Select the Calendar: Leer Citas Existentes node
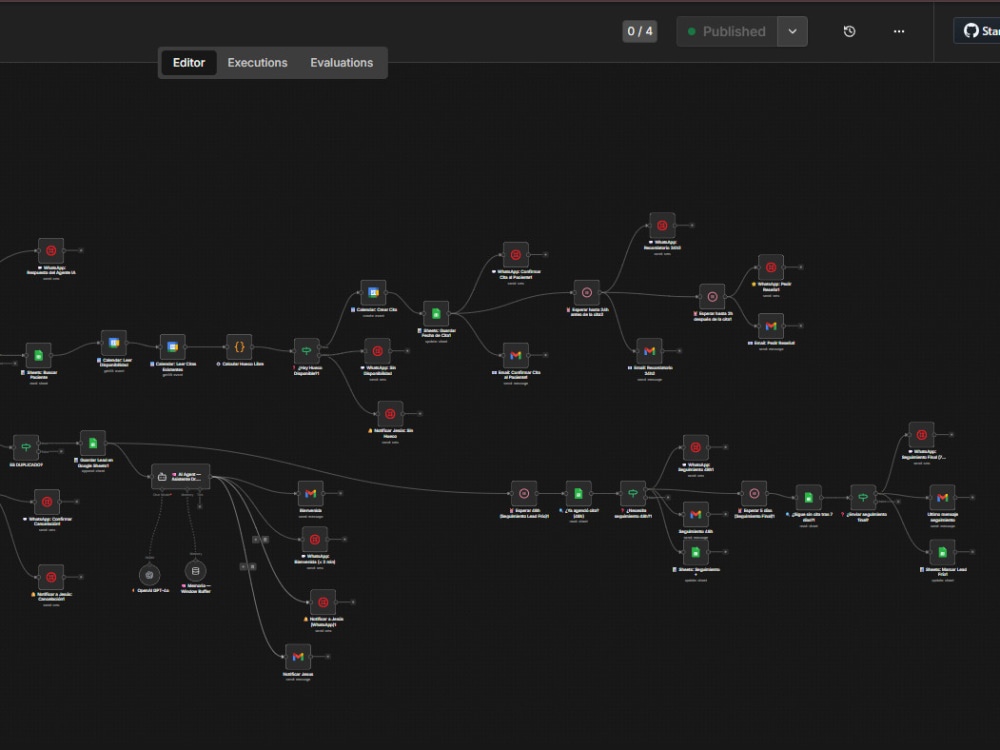 (x=172, y=347)
